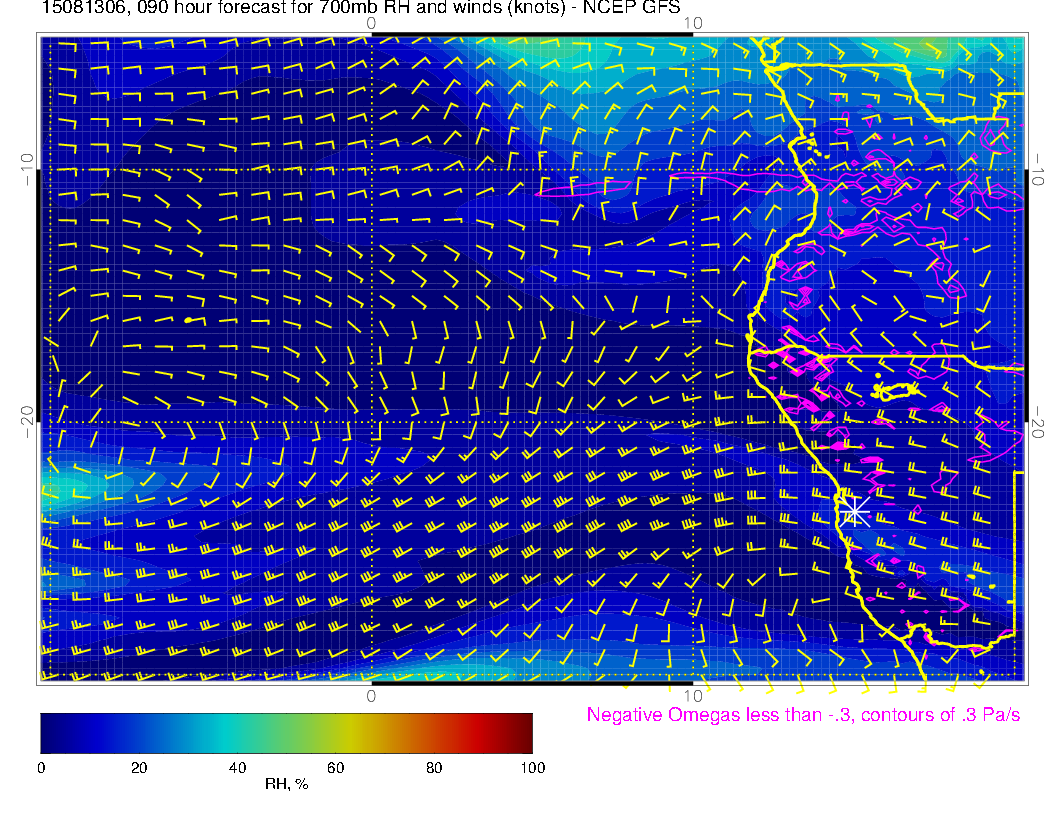The image size is (1056, 816).
Task: Click the colorbar tick value 80
Action: click(434, 768)
